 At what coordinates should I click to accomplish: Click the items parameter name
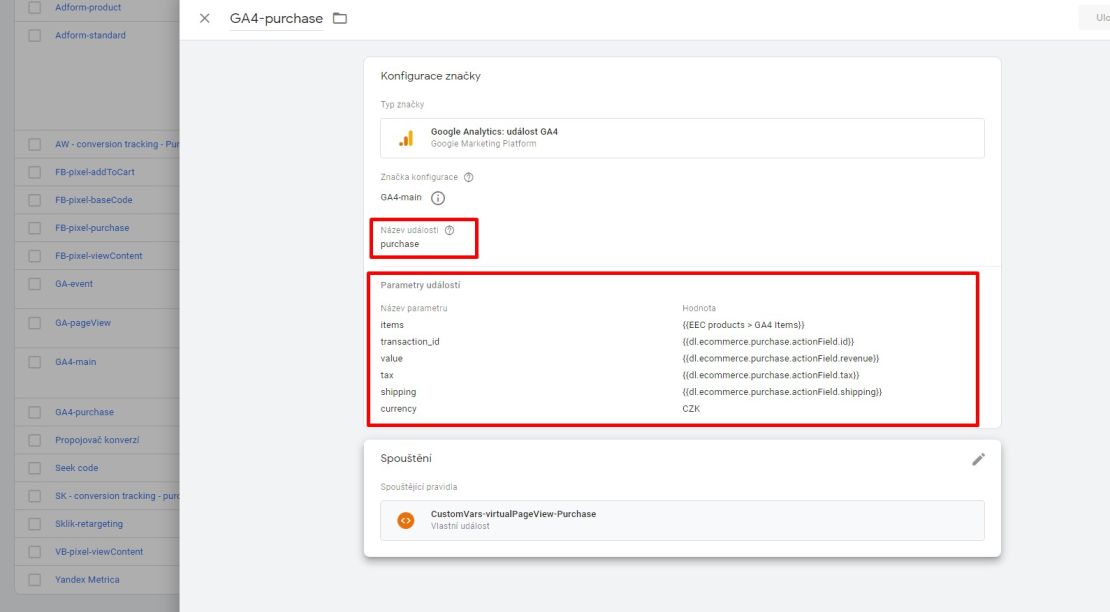point(392,325)
